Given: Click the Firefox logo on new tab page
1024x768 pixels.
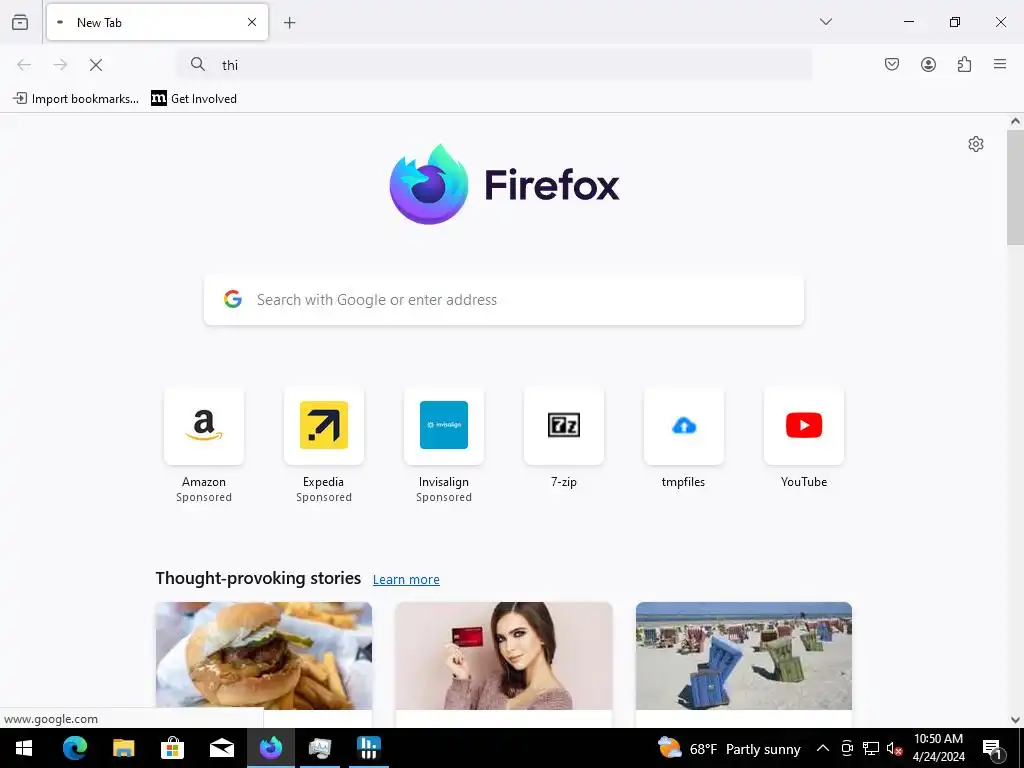Looking at the screenshot, I should point(504,185).
